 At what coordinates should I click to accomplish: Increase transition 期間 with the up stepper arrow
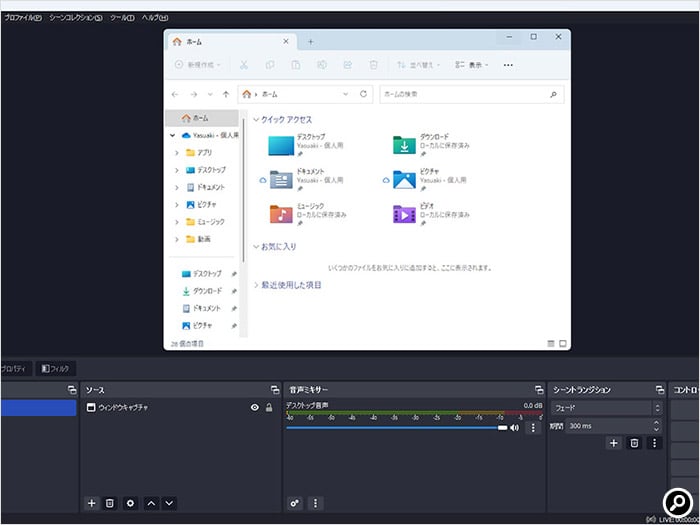656,422
